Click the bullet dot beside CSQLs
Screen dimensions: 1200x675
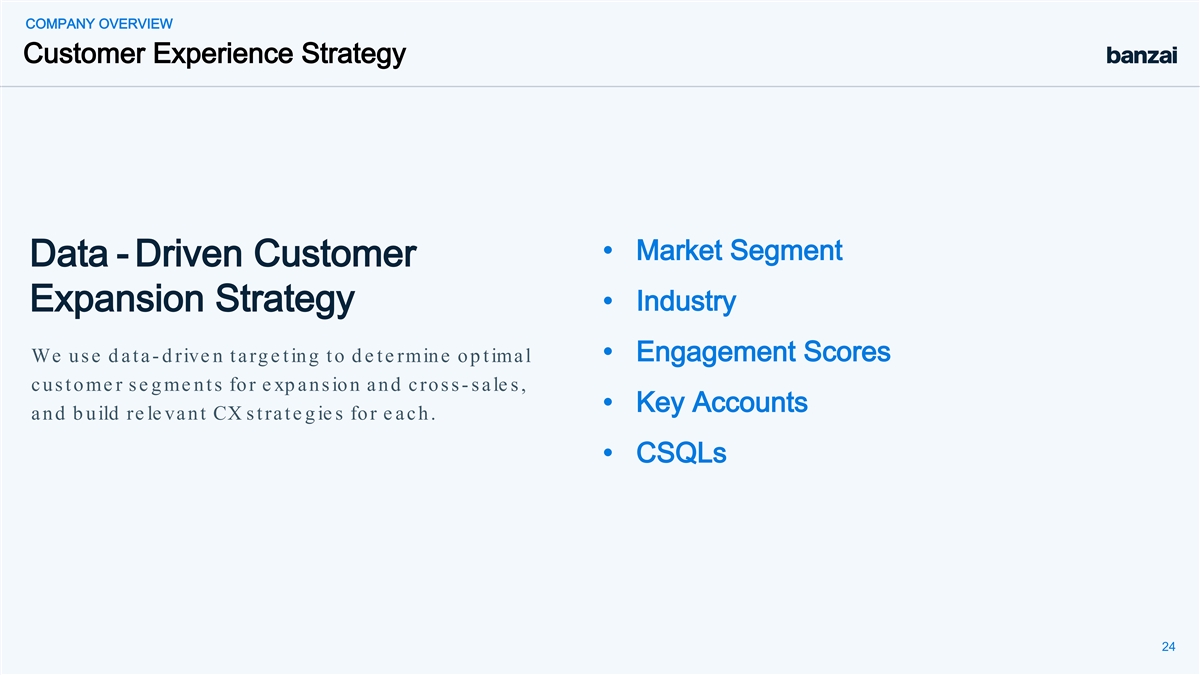click(x=608, y=454)
